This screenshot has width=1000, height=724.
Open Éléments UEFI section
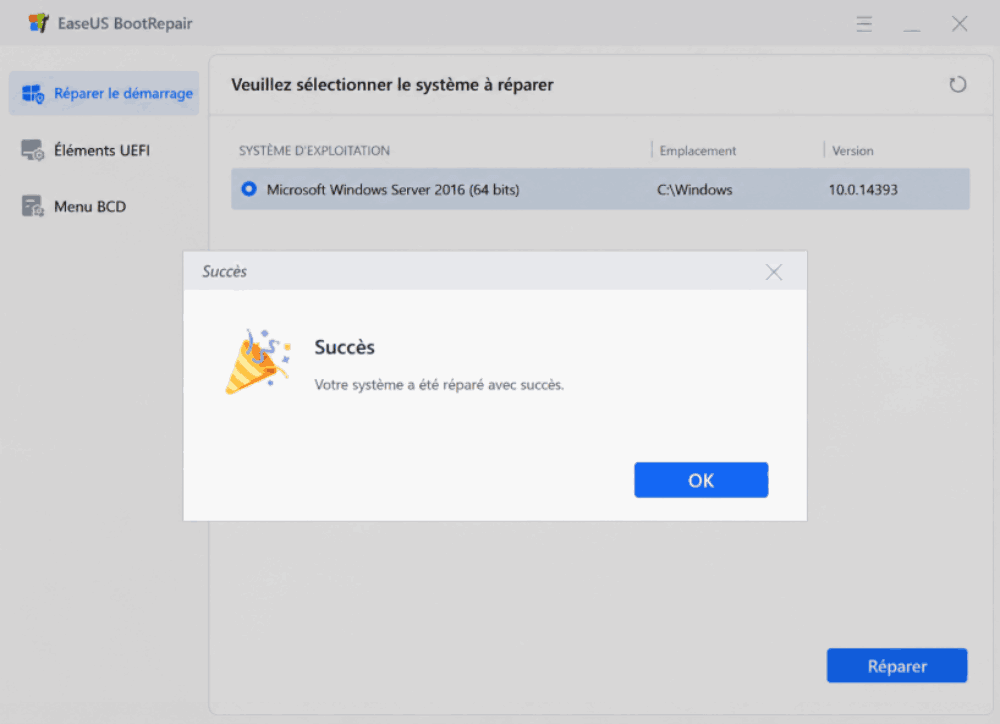pyautogui.click(x=104, y=150)
